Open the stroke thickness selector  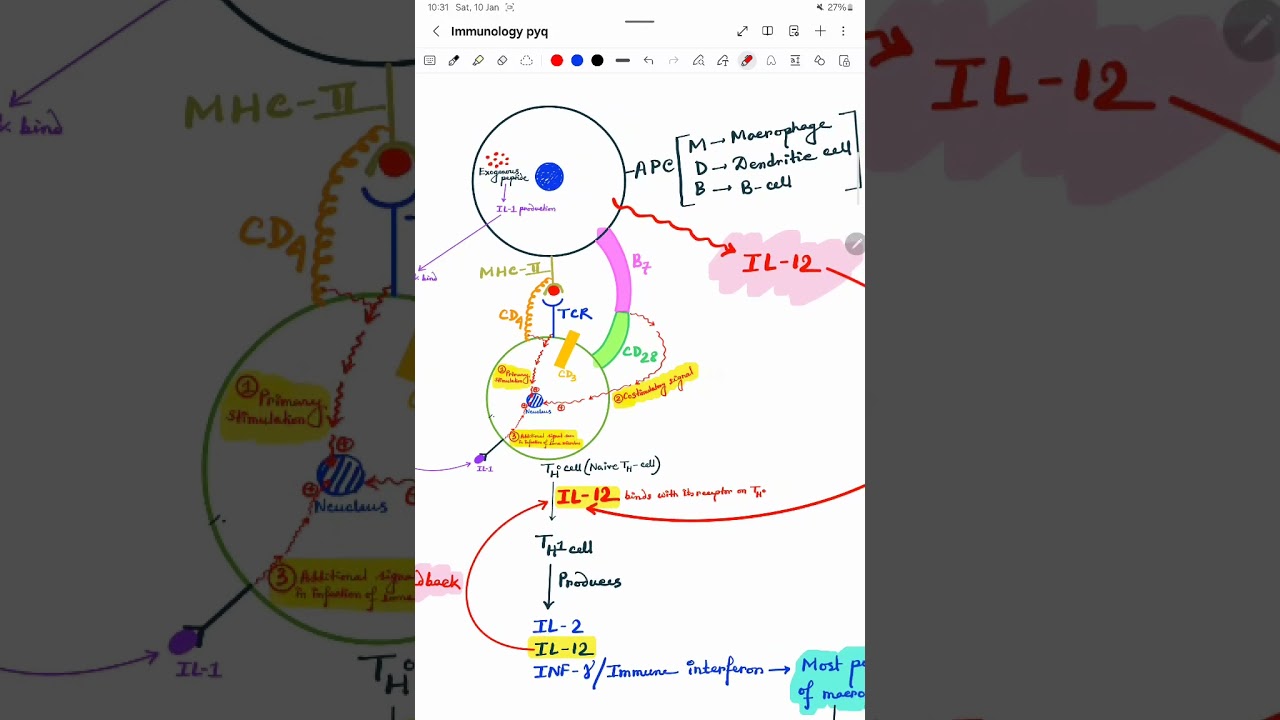tap(623, 61)
